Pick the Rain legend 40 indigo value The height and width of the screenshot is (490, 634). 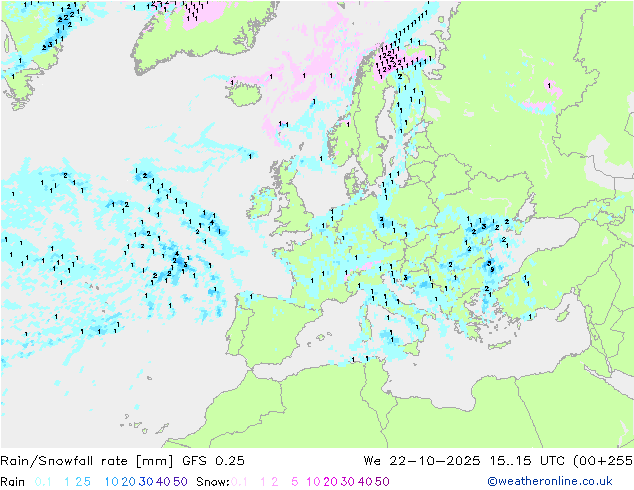click(163, 482)
